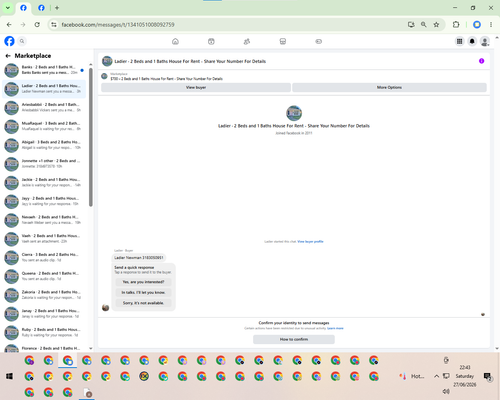Open the Chrome profile icon
The image size is (500, 400).
pos(477,25)
